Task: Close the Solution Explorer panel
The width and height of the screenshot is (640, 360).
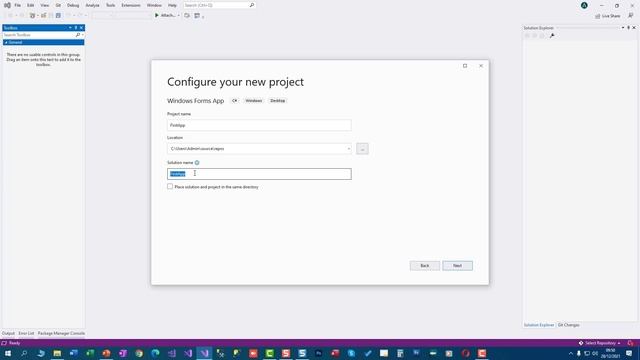Action: click(634, 28)
